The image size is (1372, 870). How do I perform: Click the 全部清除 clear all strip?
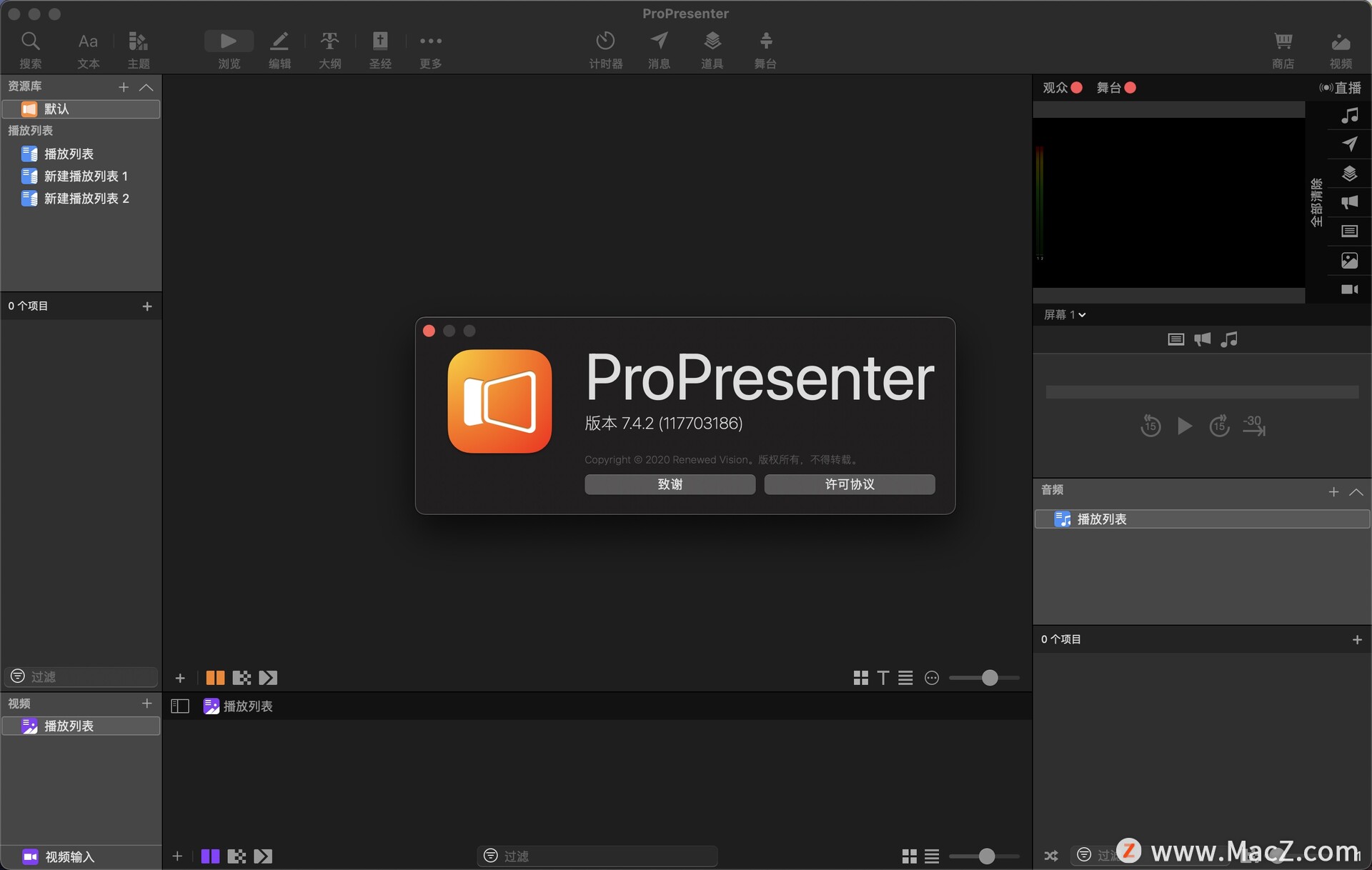point(1316,202)
